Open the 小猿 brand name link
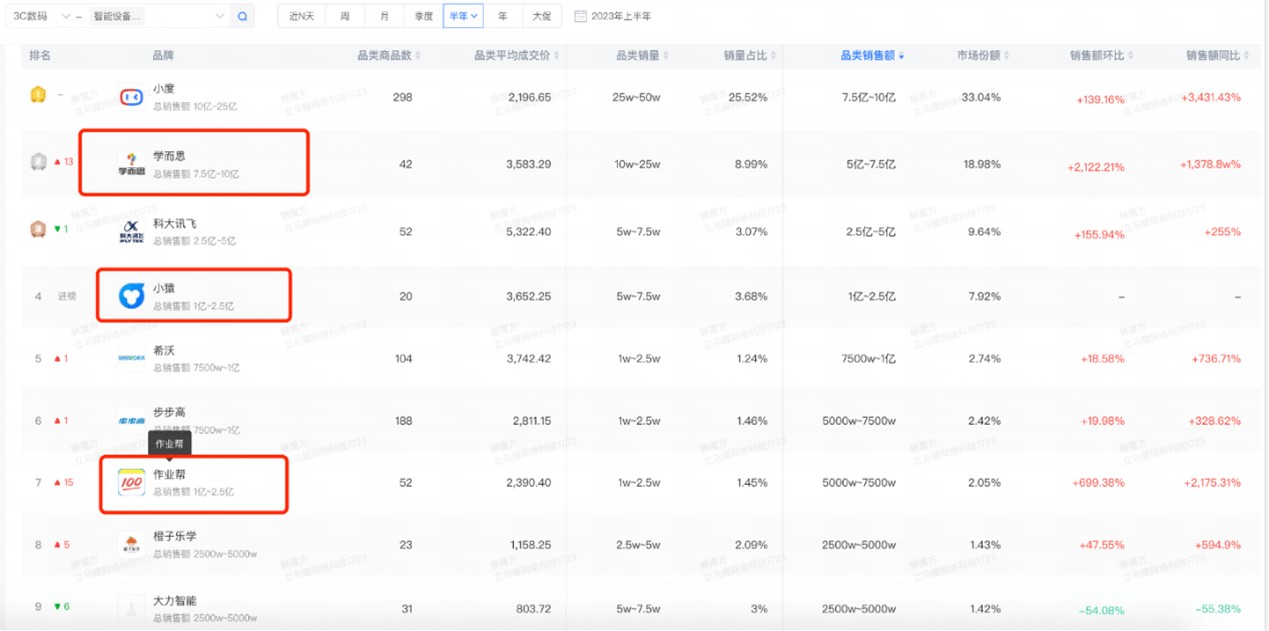The height and width of the screenshot is (631, 1269). point(163,288)
